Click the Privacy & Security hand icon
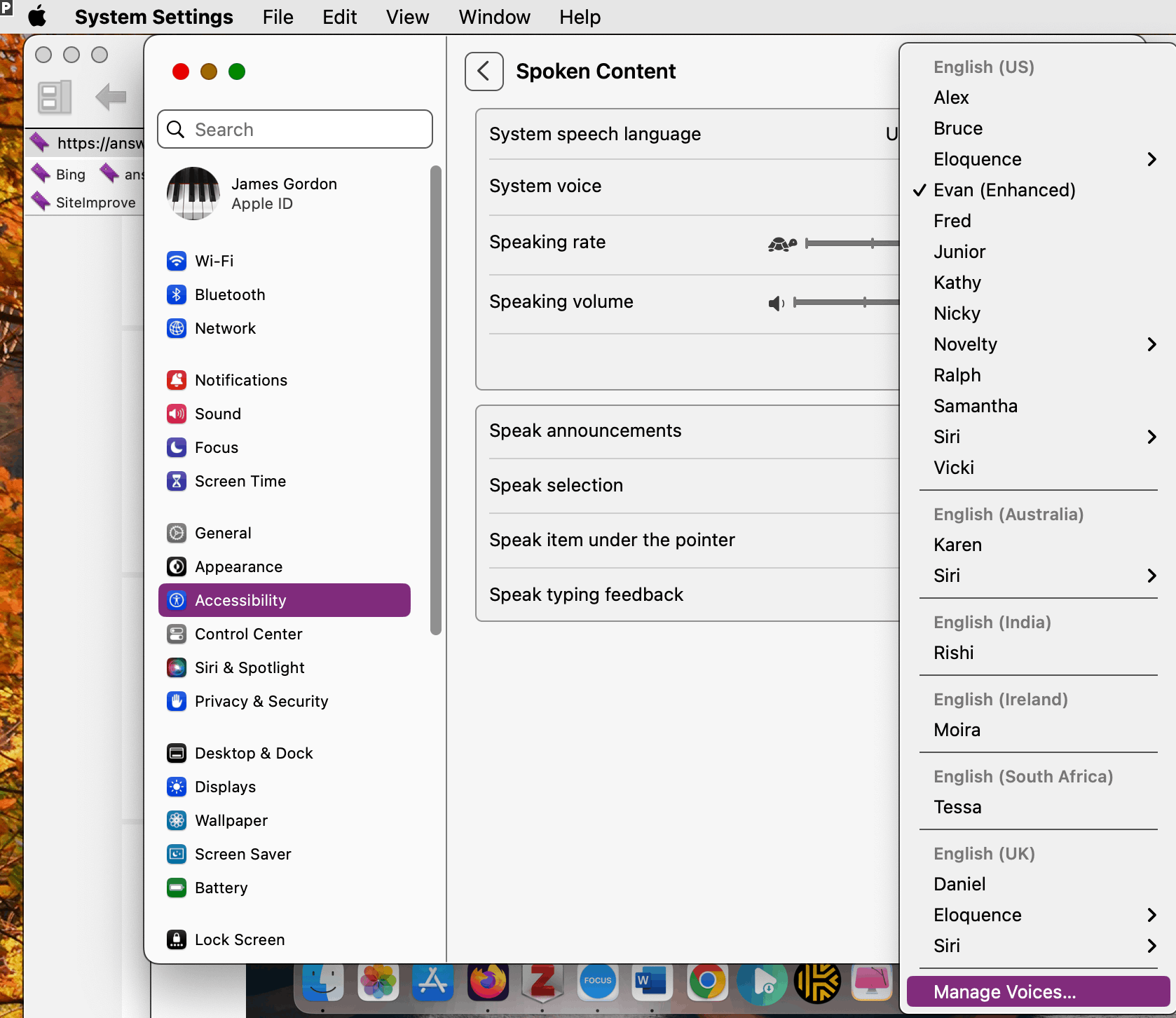The height and width of the screenshot is (1018, 1176). click(177, 701)
